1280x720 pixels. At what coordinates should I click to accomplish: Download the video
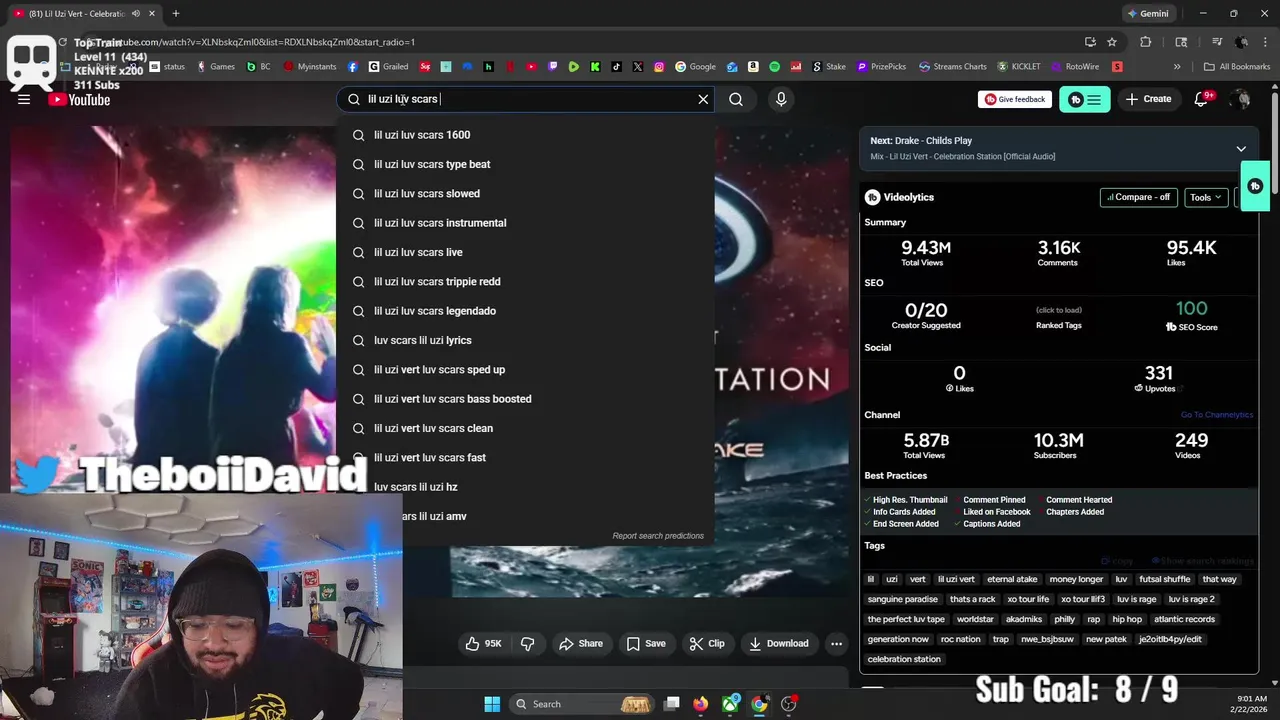click(x=779, y=644)
